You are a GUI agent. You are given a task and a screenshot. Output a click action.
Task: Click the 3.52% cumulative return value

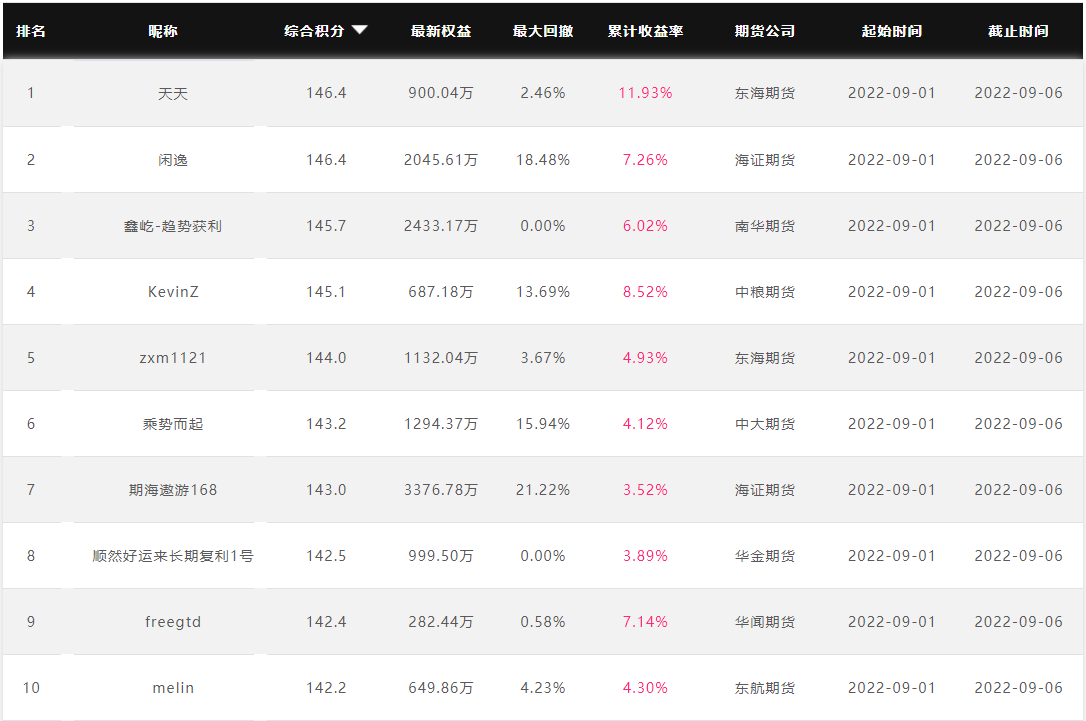coord(646,490)
